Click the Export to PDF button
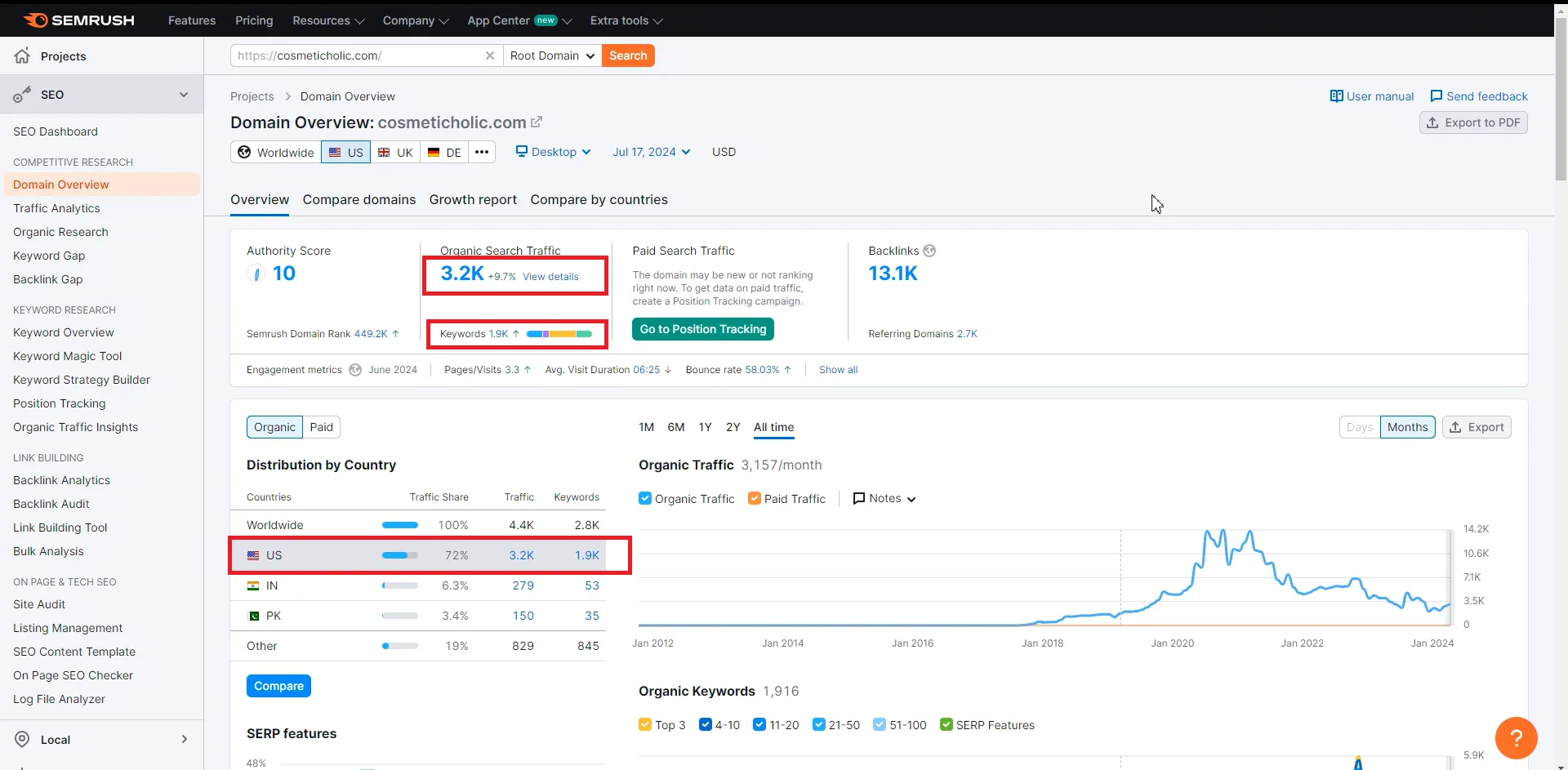The width and height of the screenshot is (1568, 770). coord(1473,122)
